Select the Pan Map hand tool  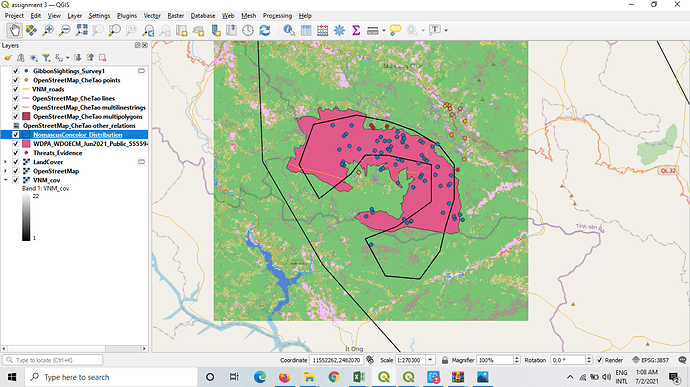[15, 30]
